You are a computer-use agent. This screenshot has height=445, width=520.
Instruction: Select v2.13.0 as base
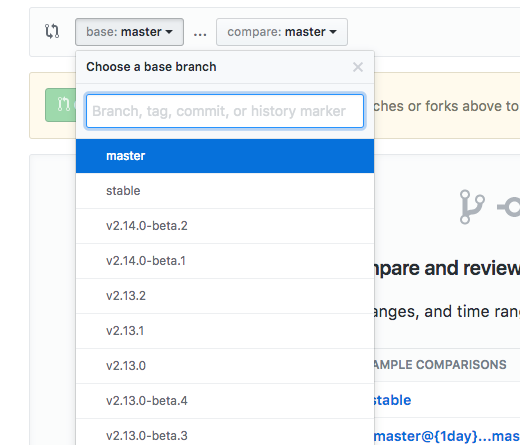[225, 366]
